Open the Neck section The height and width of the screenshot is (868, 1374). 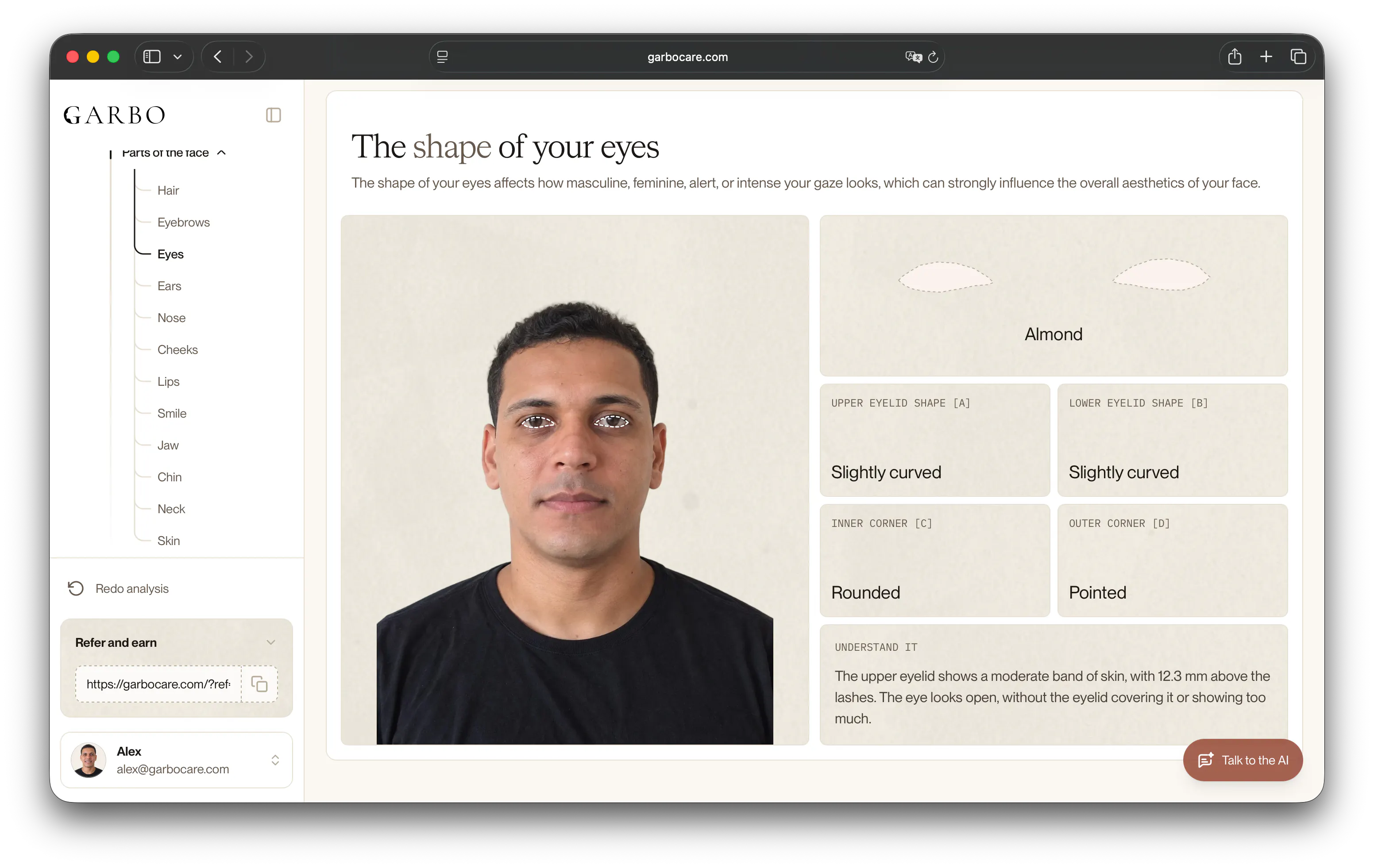171,509
